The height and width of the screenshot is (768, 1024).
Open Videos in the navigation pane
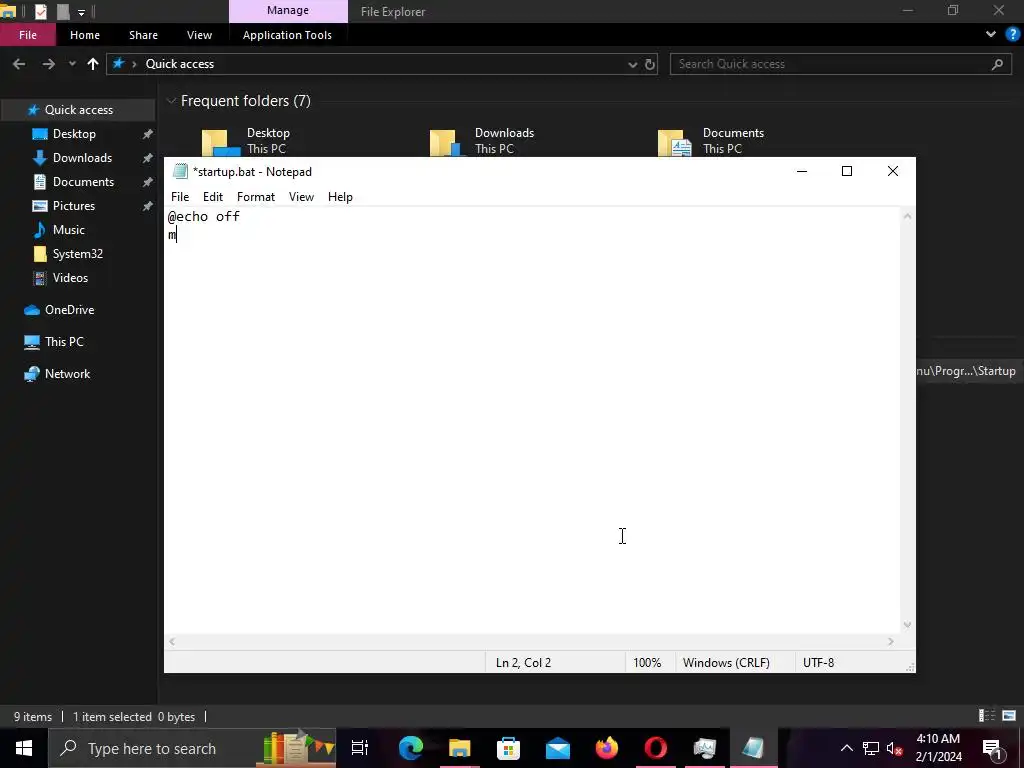coord(70,278)
